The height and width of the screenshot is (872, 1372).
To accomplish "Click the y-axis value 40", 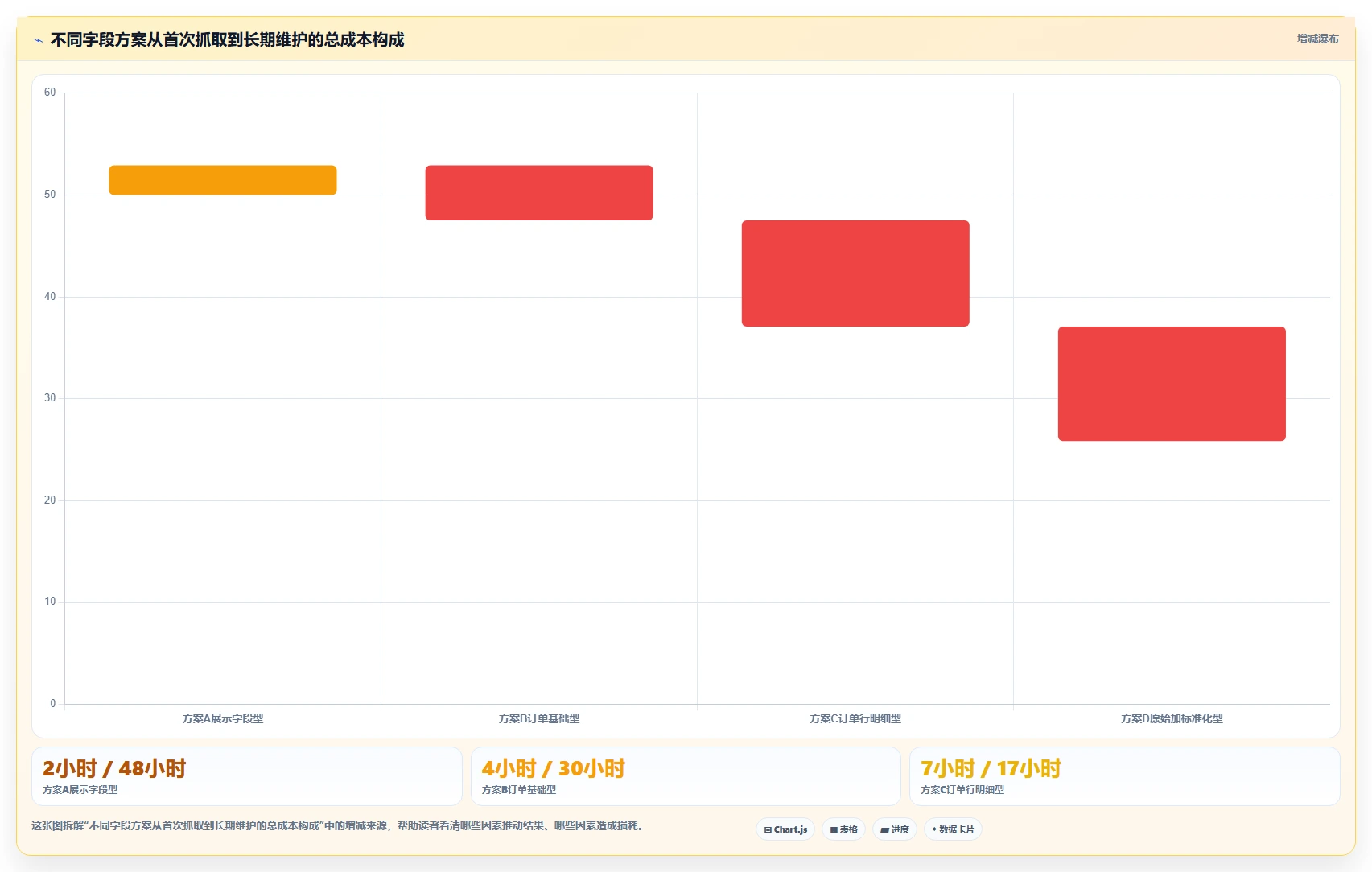I will tap(50, 297).
